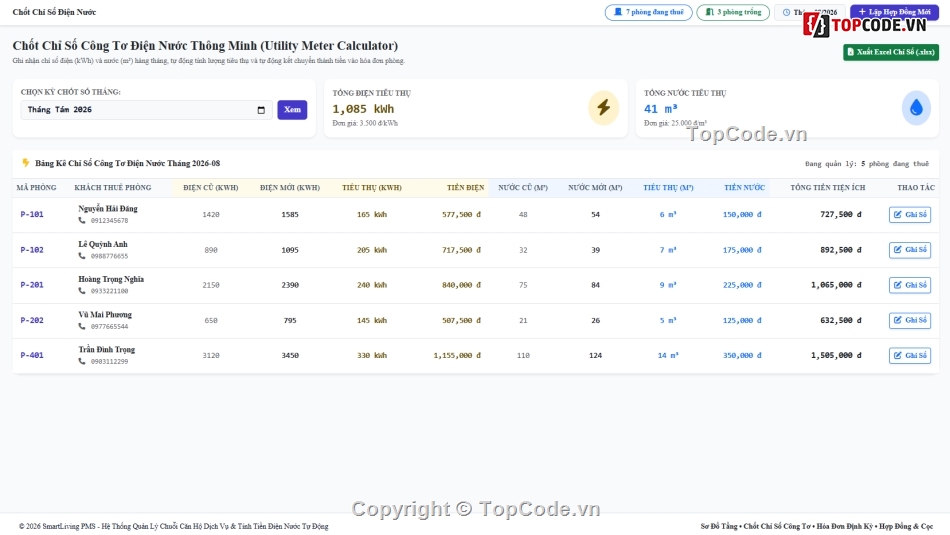950x535 pixels.
Task: Click Ghi Số button for room P-401
Action: coord(909,355)
